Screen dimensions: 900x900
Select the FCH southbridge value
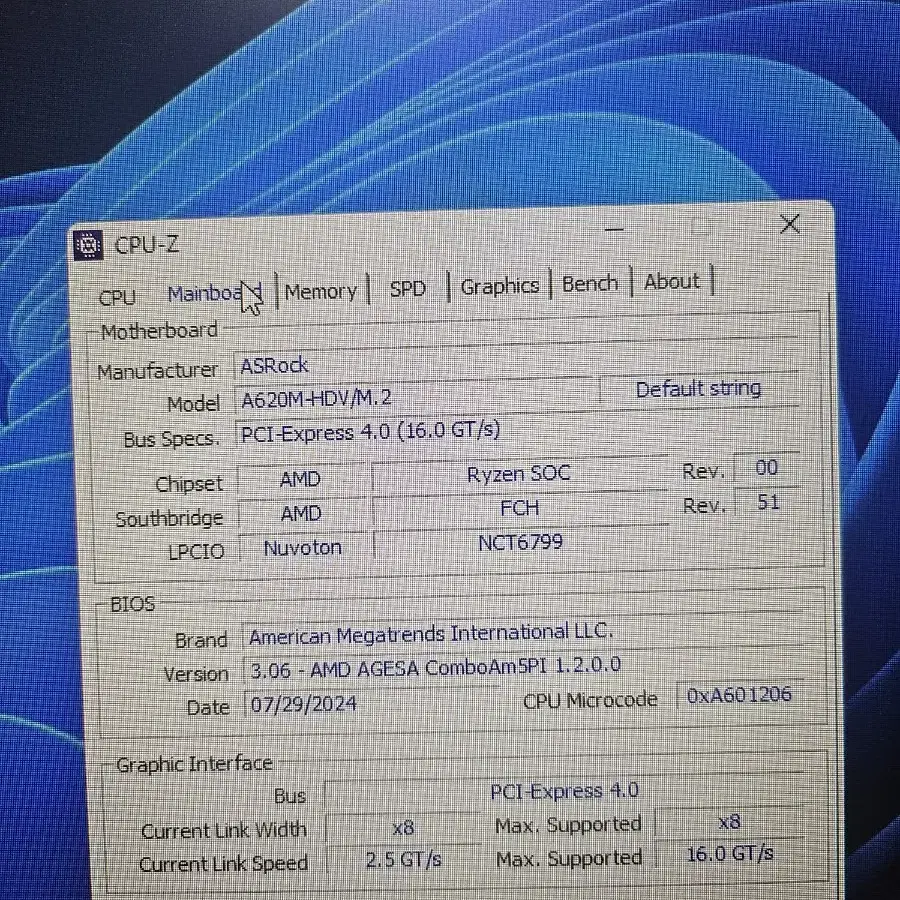(x=520, y=508)
